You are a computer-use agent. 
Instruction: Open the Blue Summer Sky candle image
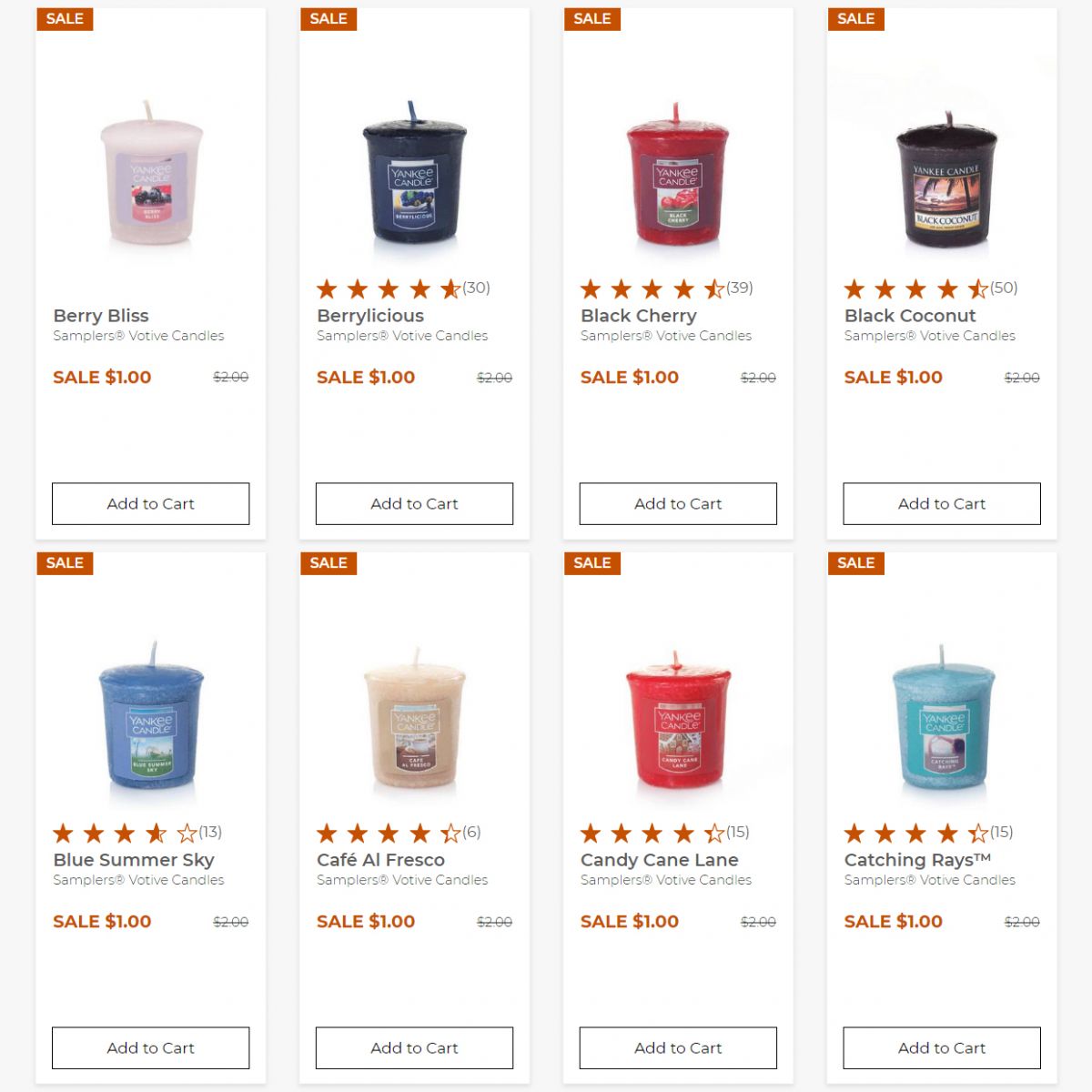point(151,716)
